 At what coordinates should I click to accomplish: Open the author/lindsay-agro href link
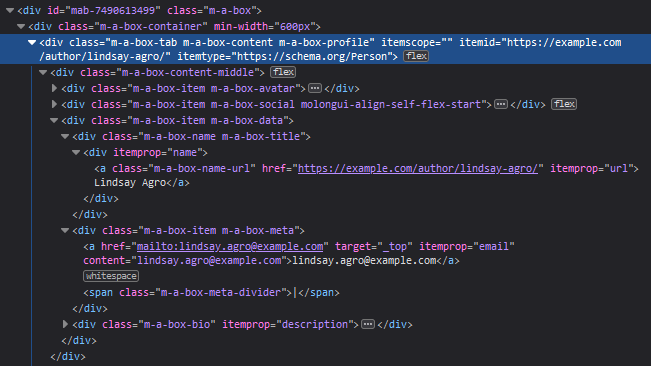418,168
